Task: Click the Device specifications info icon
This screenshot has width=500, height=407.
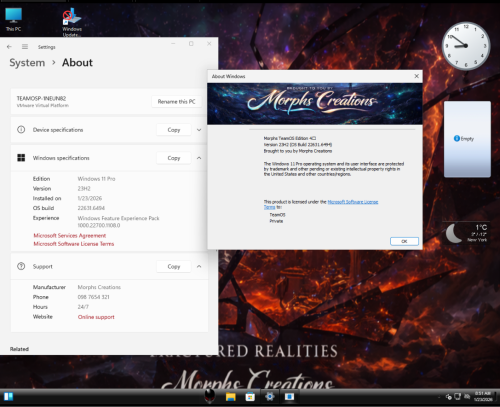Action: (21, 130)
